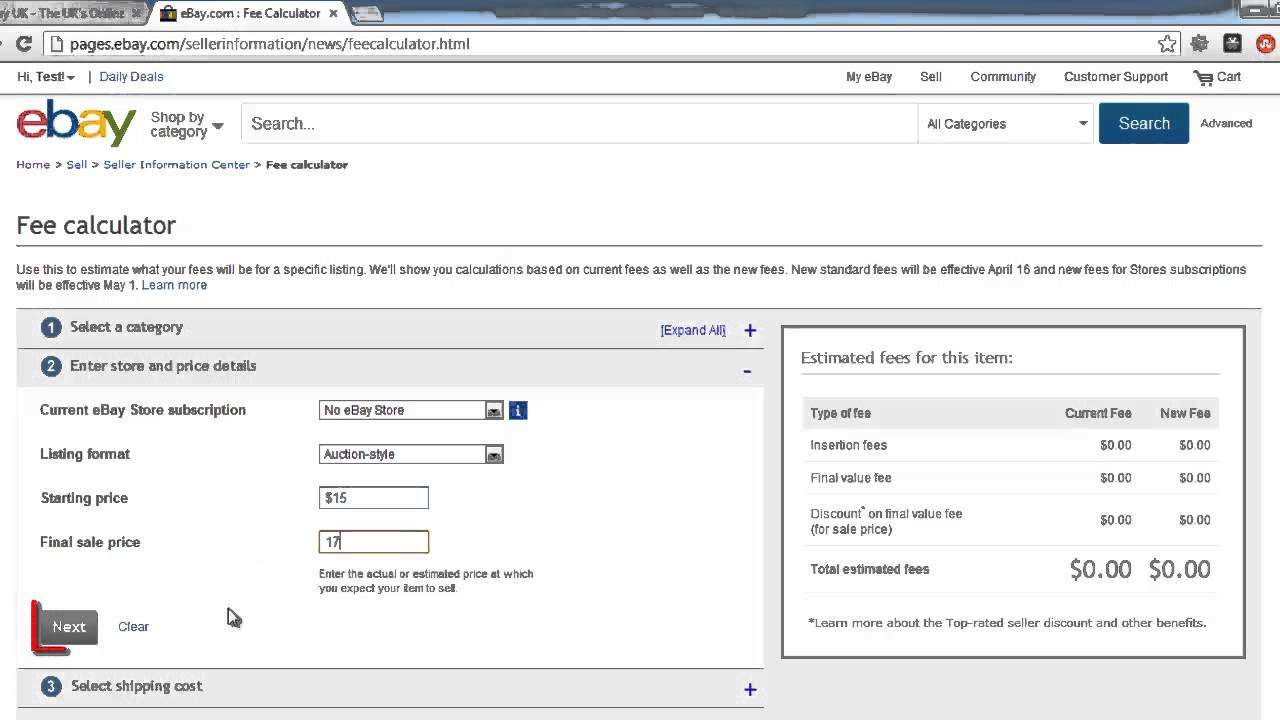Click the Expand All link
This screenshot has width=1280, height=720.
(x=693, y=330)
